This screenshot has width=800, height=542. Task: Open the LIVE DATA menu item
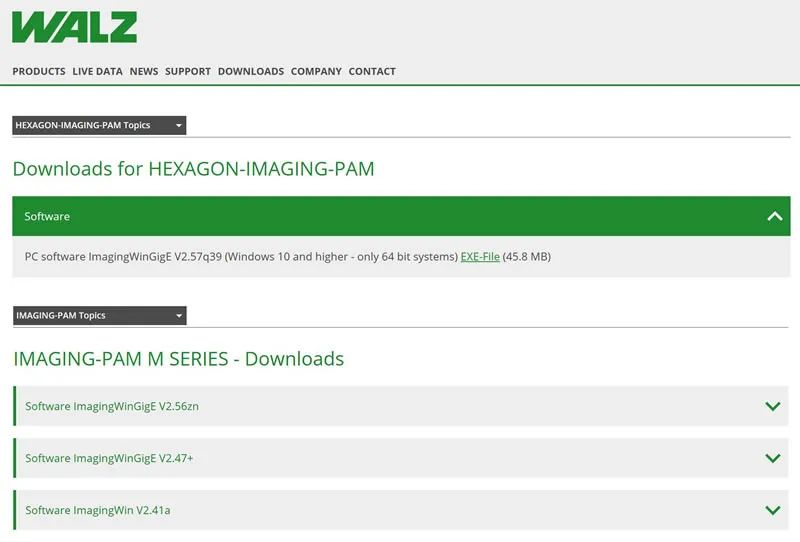97,71
